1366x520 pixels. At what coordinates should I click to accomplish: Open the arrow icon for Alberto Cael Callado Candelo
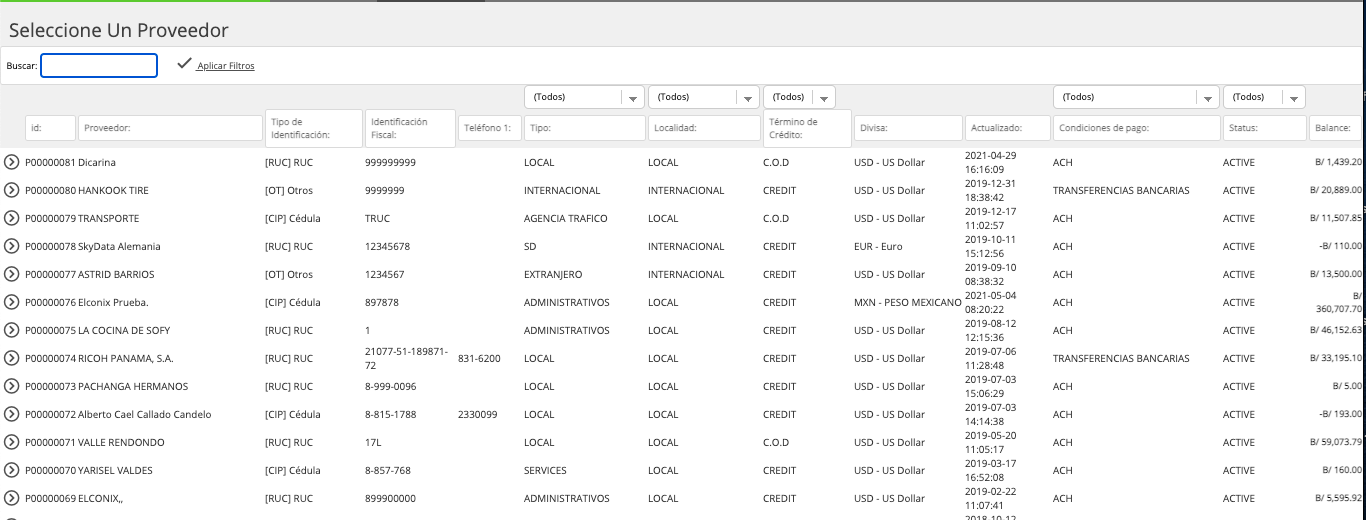pyautogui.click(x=11, y=414)
